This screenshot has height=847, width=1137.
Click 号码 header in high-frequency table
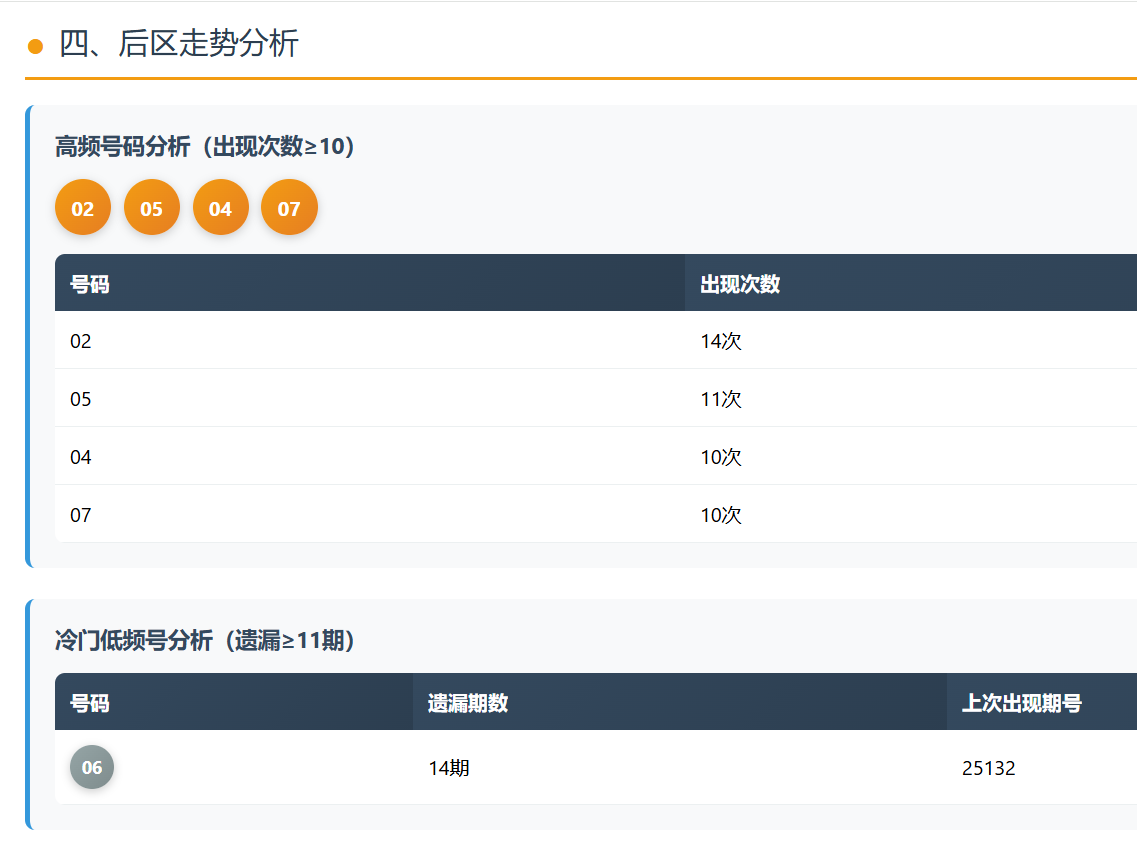click(90, 284)
